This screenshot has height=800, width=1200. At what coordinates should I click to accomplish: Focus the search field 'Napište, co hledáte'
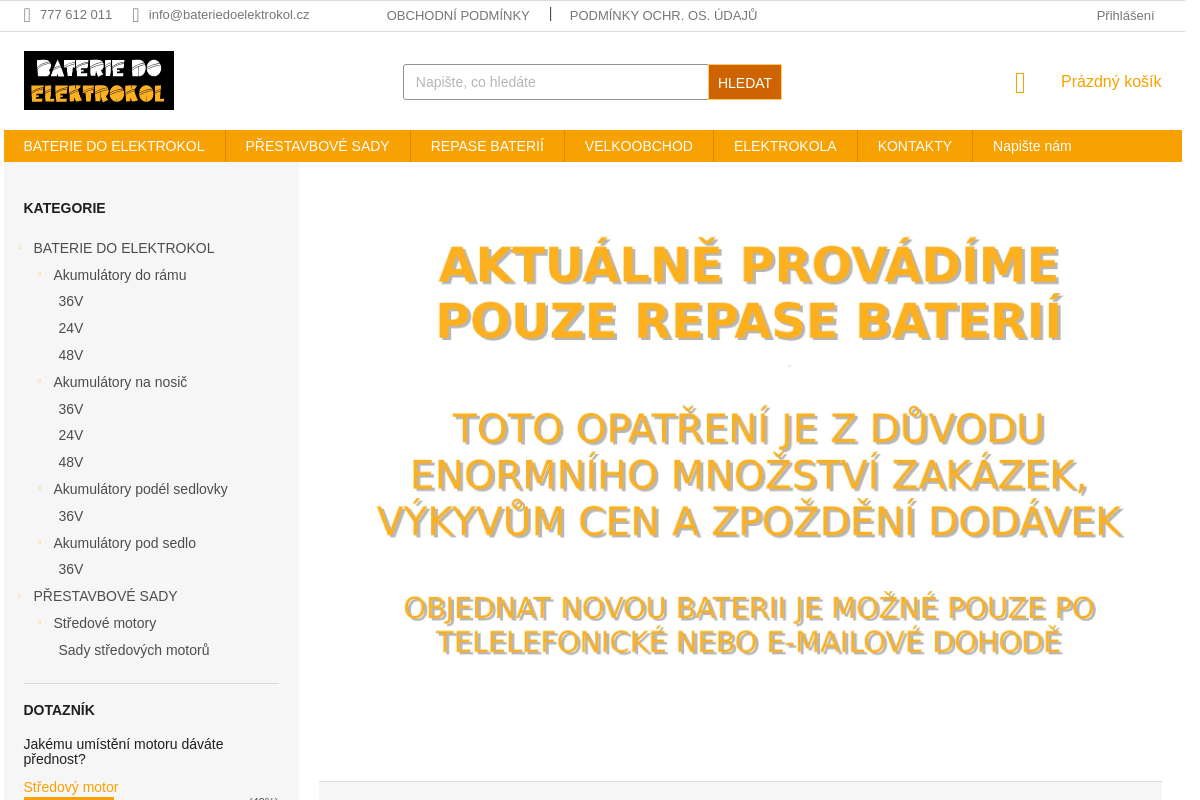click(556, 82)
